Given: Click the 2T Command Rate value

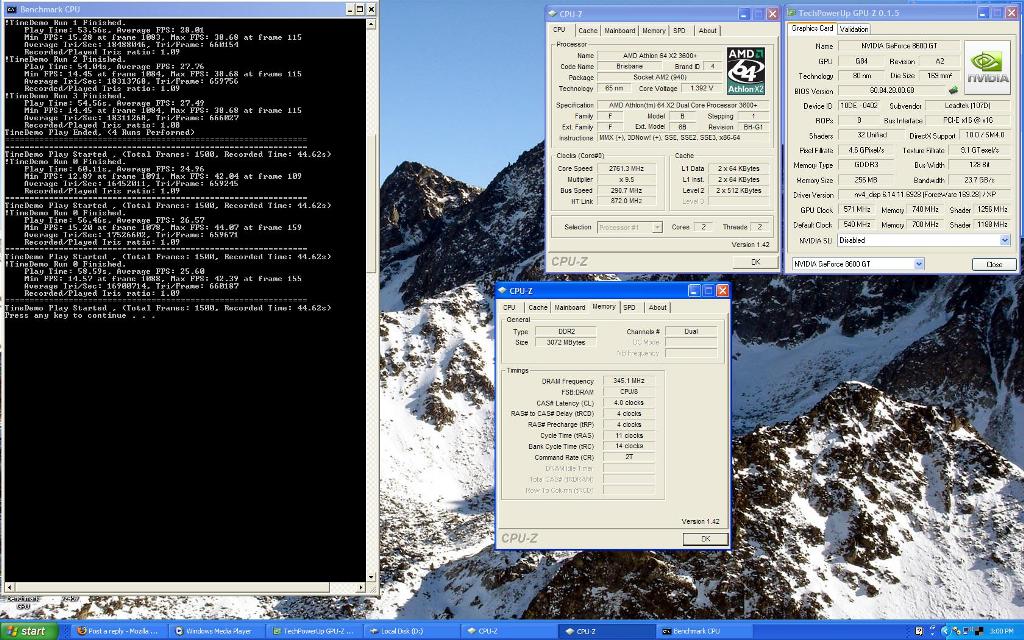Looking at the screenshot, I should [x=628, y=457].
